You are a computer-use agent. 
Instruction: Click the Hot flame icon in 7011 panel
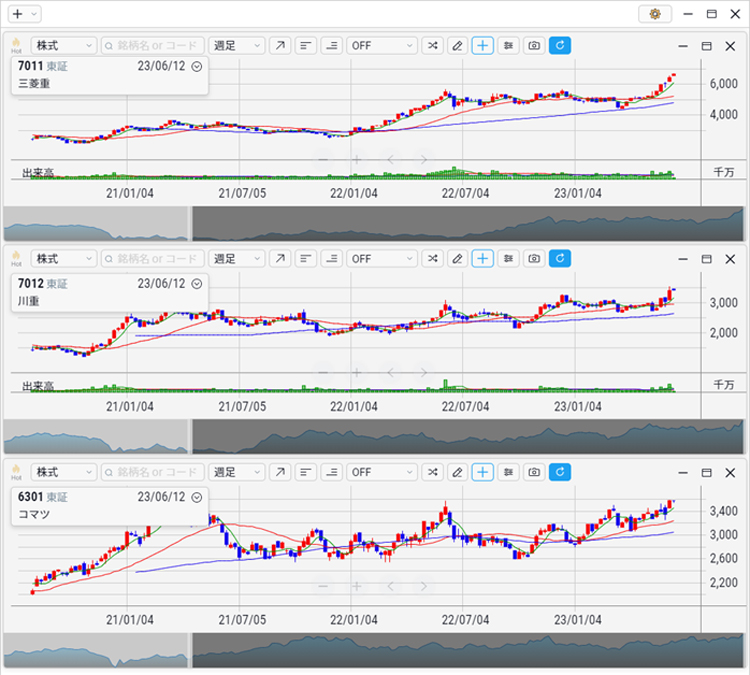16,46
